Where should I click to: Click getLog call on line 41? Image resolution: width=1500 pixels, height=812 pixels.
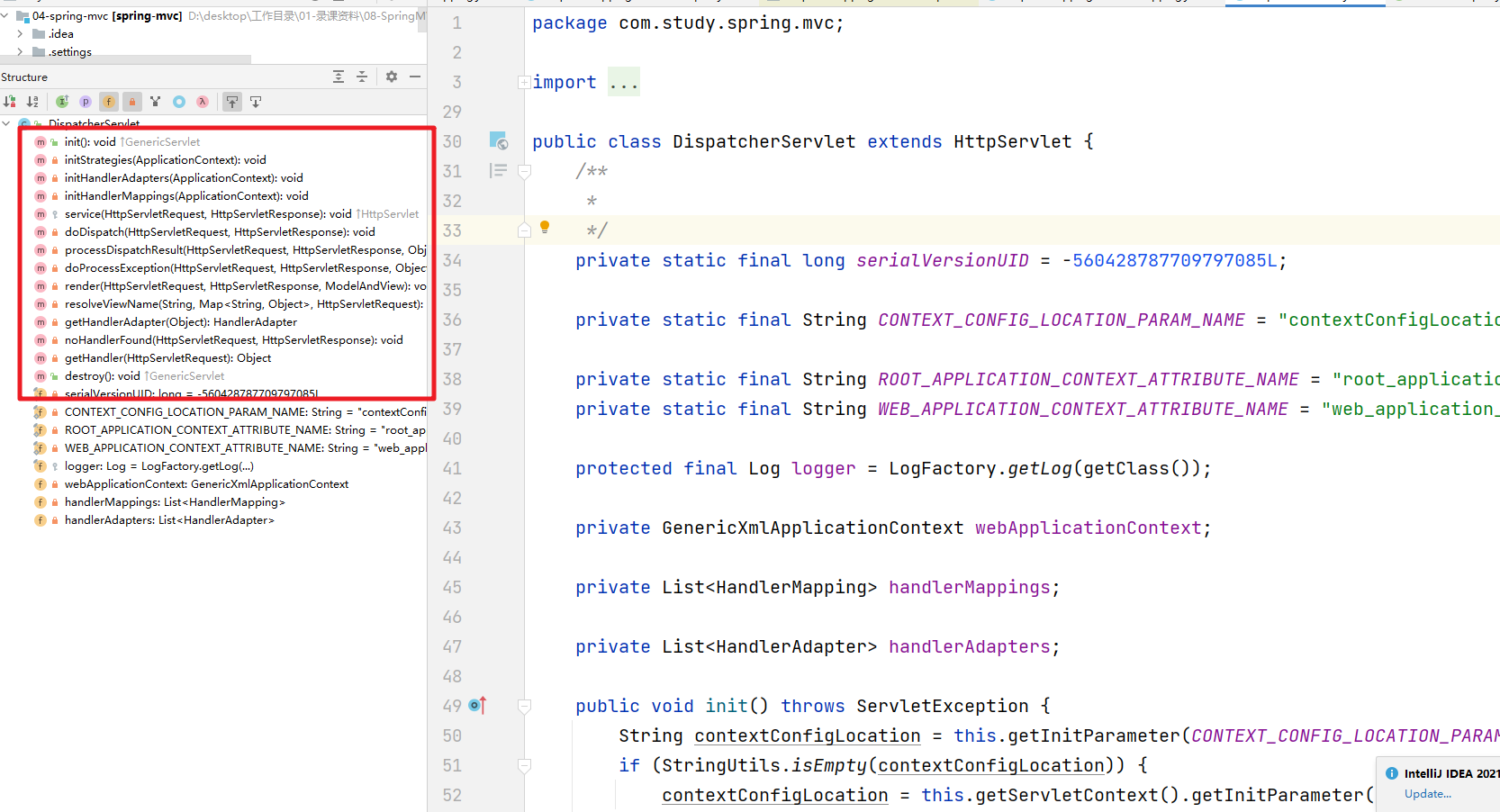coord(1040,468)
